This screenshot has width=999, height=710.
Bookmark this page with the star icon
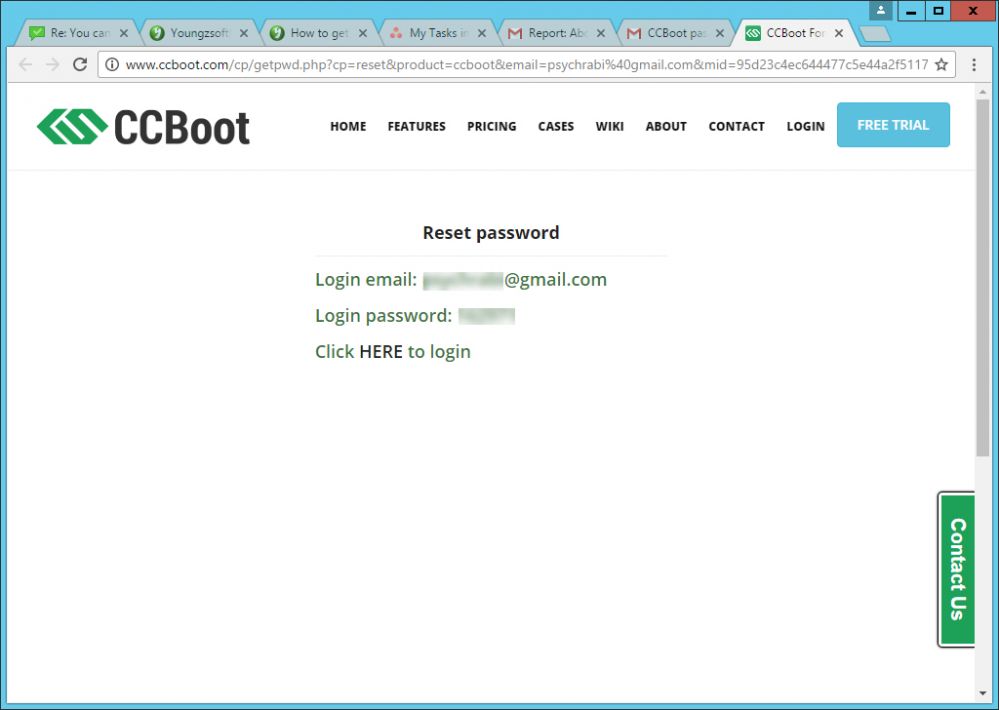pyautogui.click(x=941, y=64)
